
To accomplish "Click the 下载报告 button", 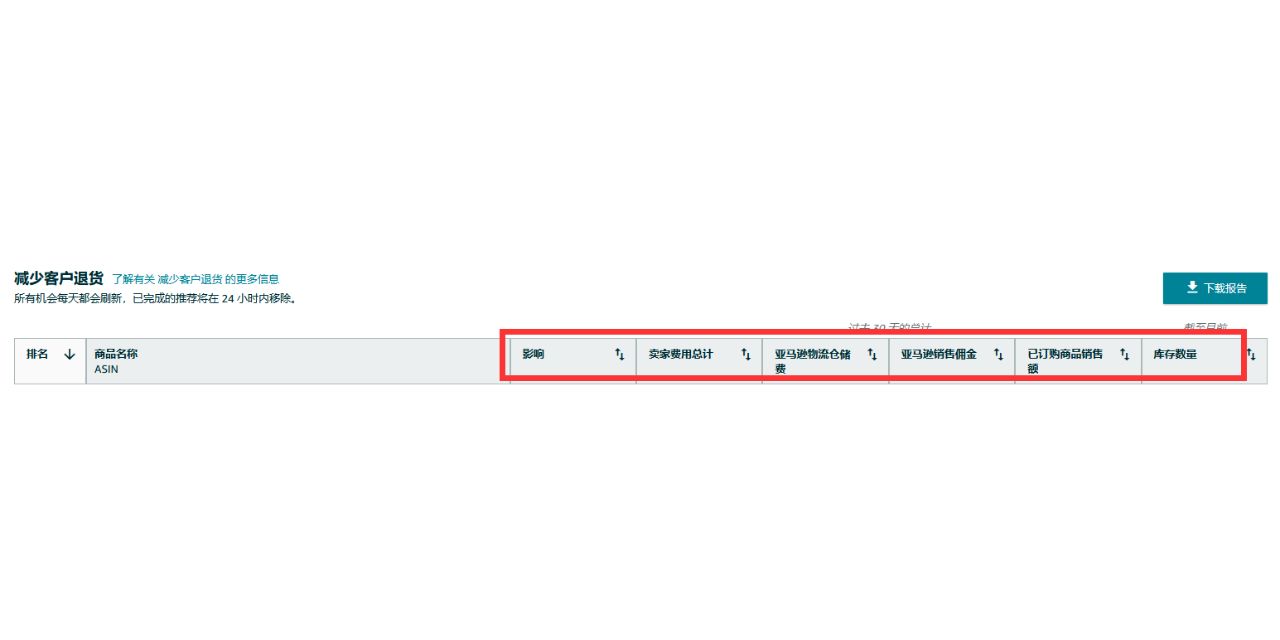I will pos(1215,288).
